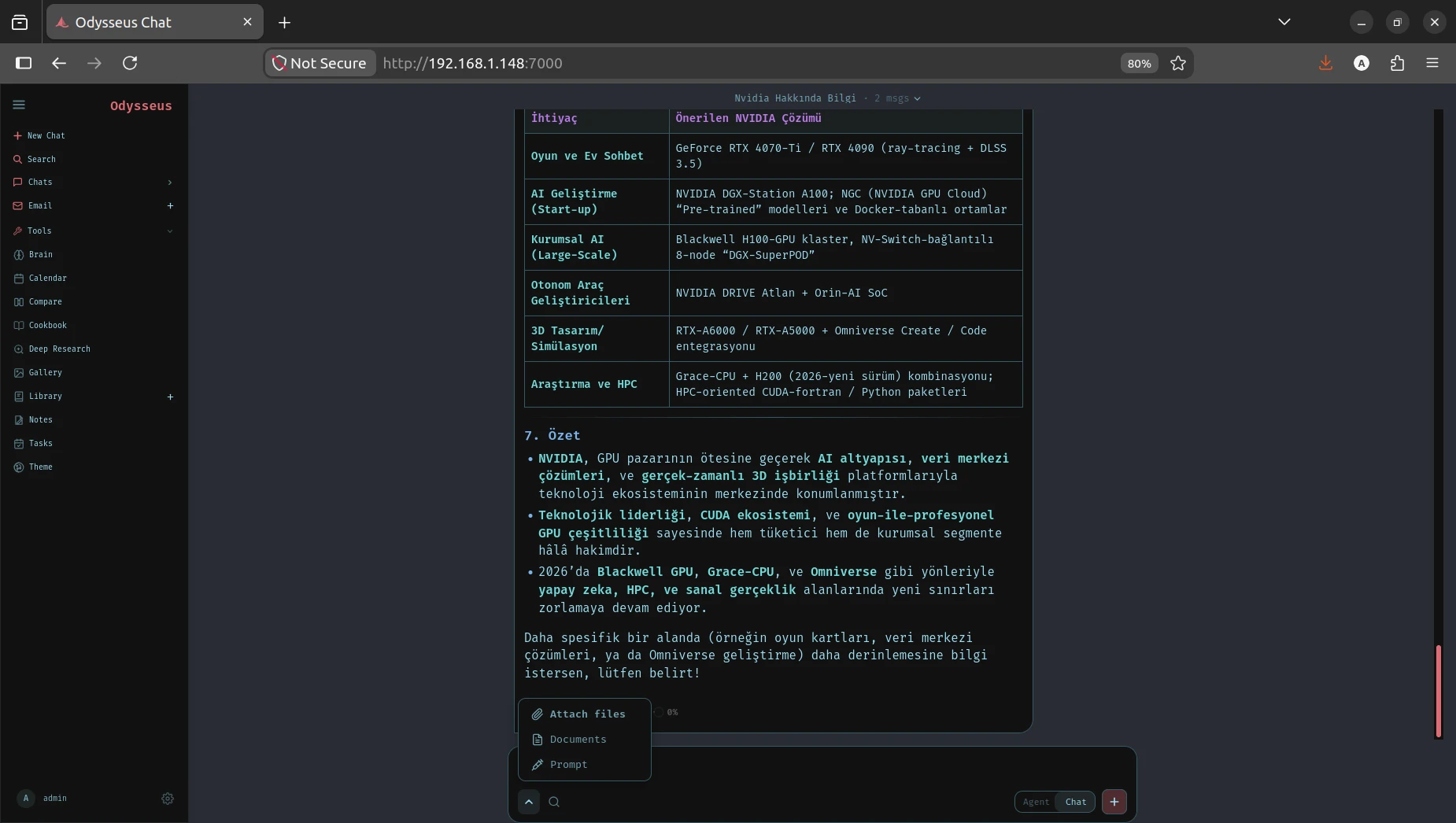Focus the chat message input field

tap(822, 767)
